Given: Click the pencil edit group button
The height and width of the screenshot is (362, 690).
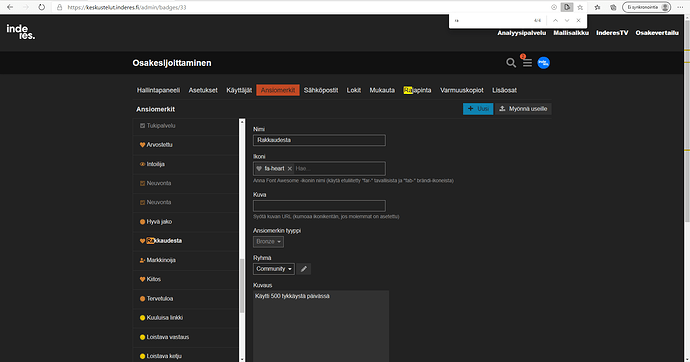Looking at the screenshot, I should (x=304, y=269).
